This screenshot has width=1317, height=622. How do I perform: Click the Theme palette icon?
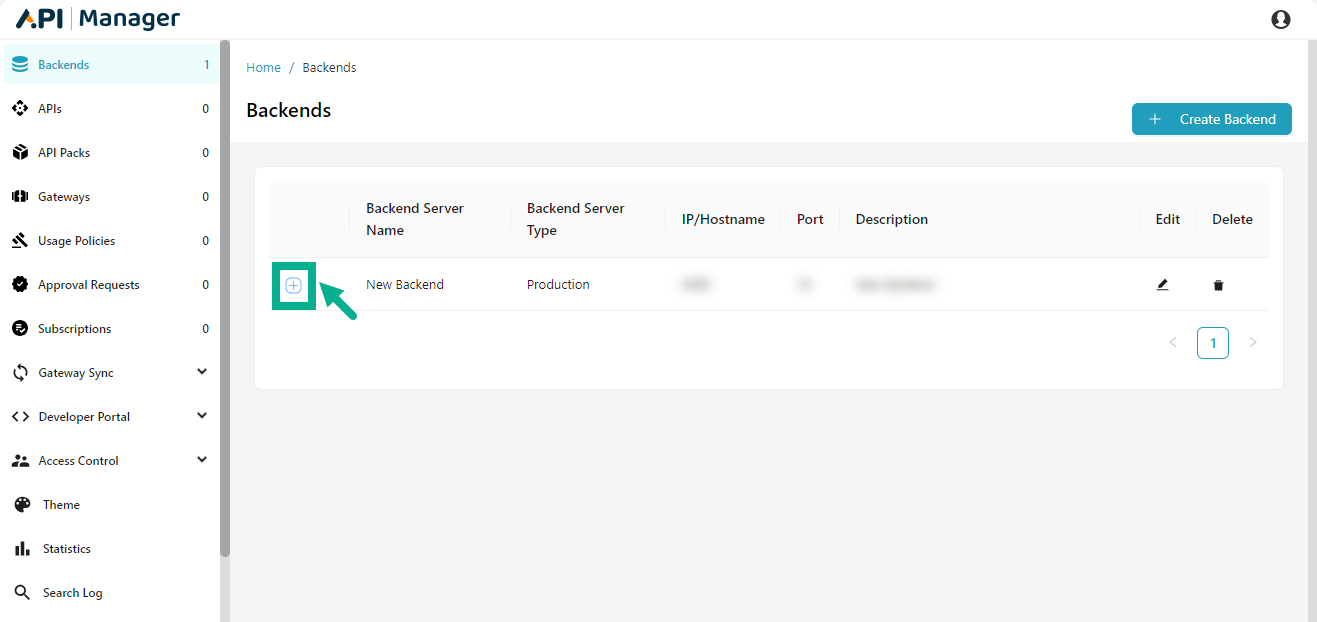coord(22,505)
